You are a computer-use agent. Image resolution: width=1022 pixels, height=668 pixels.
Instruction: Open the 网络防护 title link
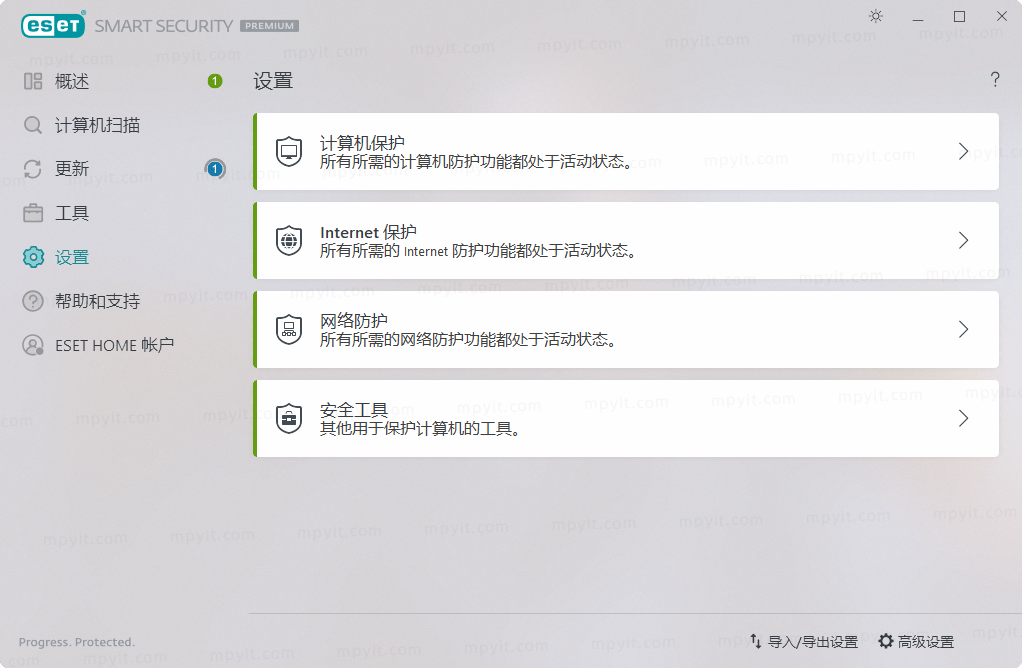(353, 321)
